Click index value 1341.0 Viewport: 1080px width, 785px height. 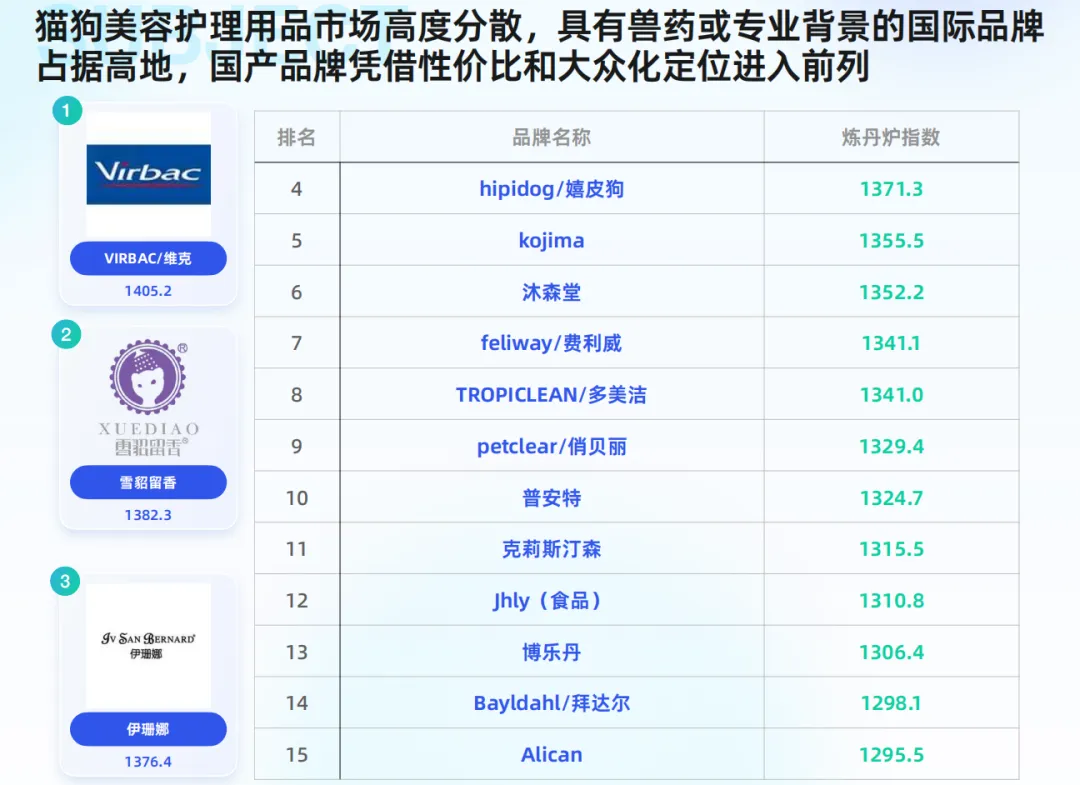click(891, 395)
